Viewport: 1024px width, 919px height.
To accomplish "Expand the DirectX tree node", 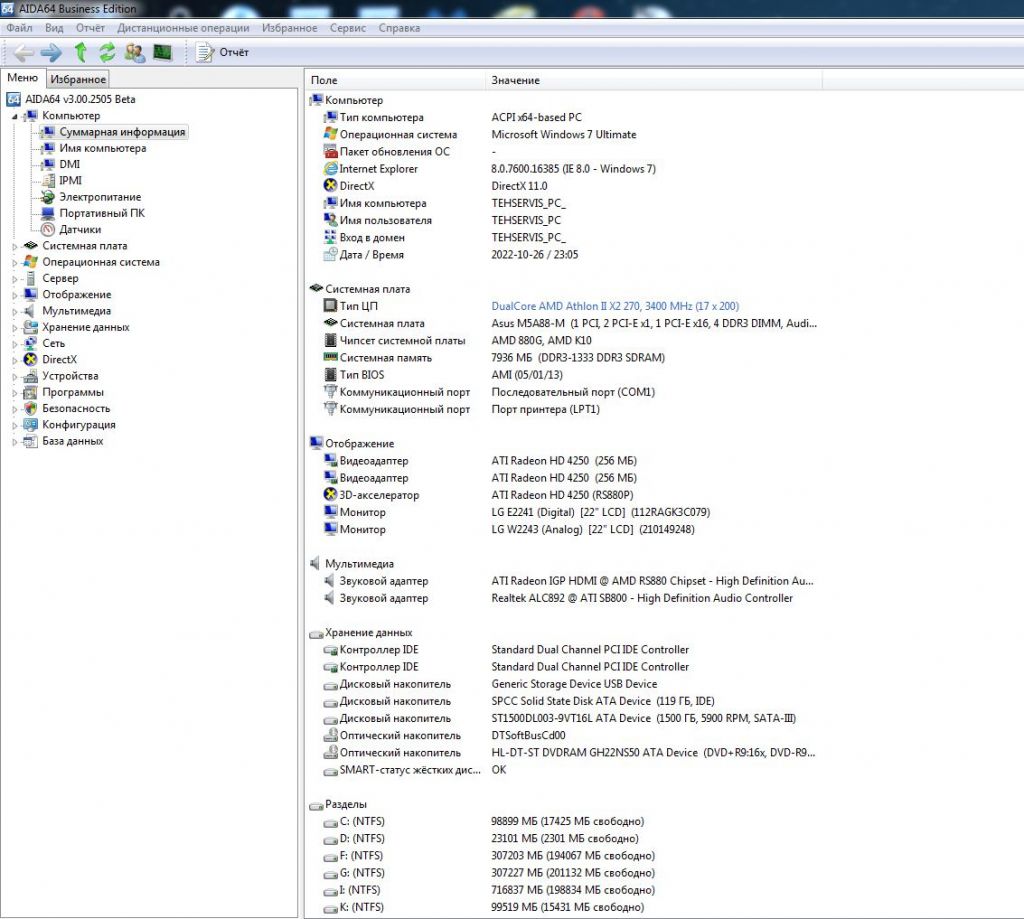I will click(x=14, y=360).
